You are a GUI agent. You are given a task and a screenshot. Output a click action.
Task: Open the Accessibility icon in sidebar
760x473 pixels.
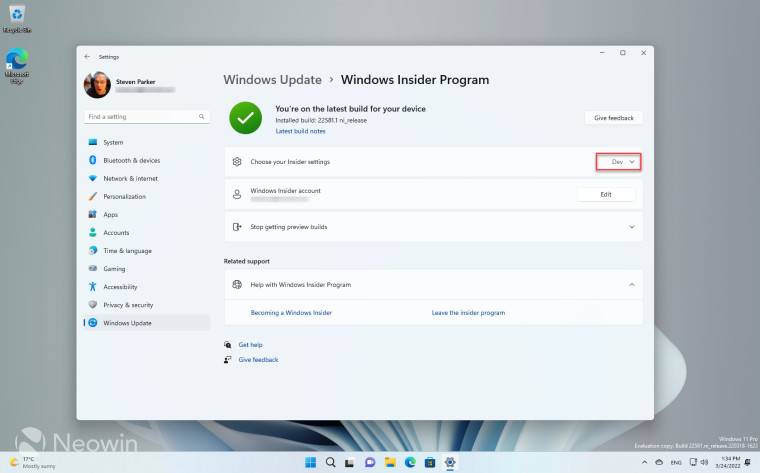(93, 286)
